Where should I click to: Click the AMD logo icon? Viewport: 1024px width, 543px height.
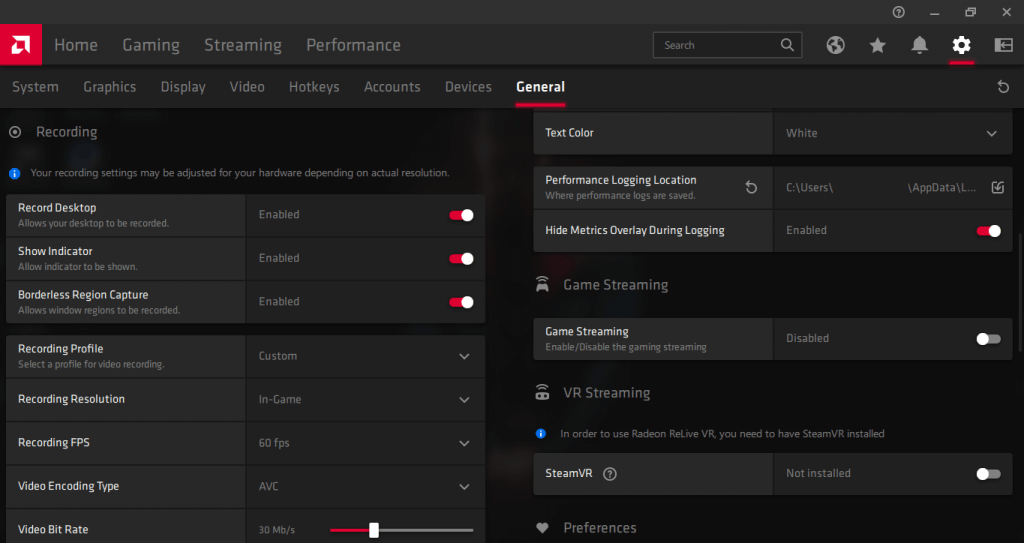(x=21, y=45)
